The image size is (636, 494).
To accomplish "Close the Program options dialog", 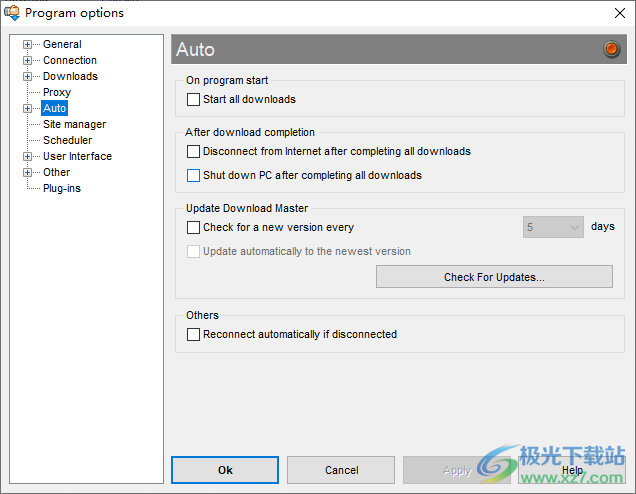I will click(619, 13).
